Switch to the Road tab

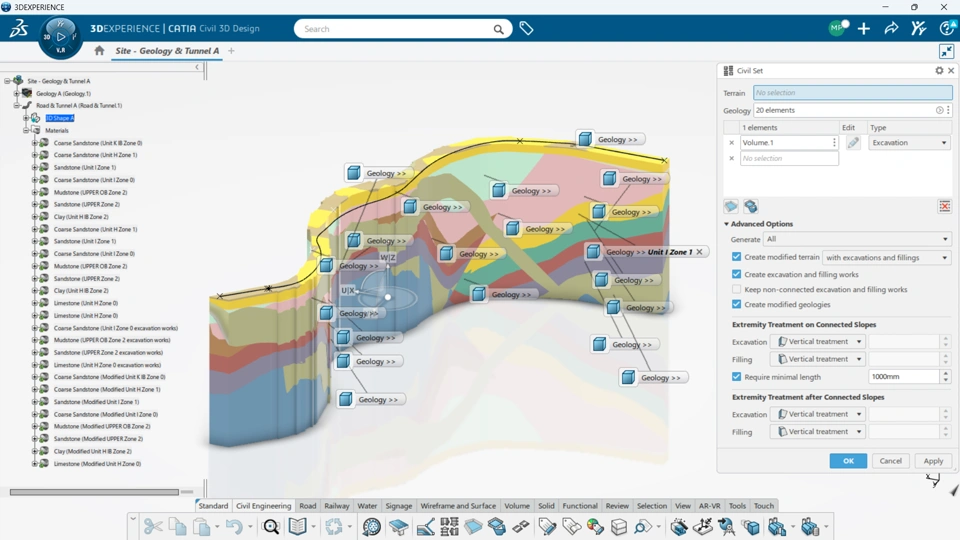(307, 506)
